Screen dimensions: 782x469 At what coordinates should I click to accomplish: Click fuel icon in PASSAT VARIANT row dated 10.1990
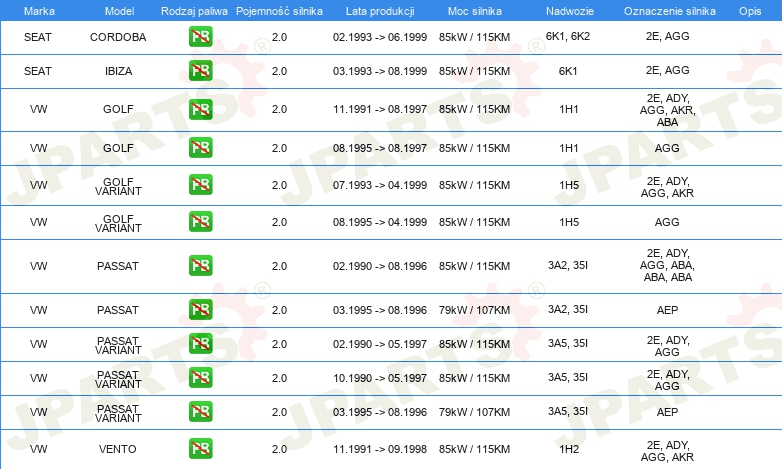[x=200, y=377]
